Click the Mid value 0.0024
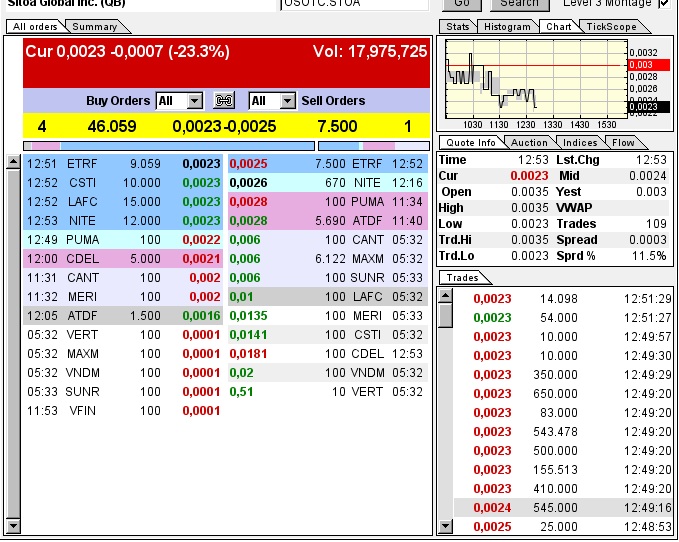679x542 pixels. (647, 176)
